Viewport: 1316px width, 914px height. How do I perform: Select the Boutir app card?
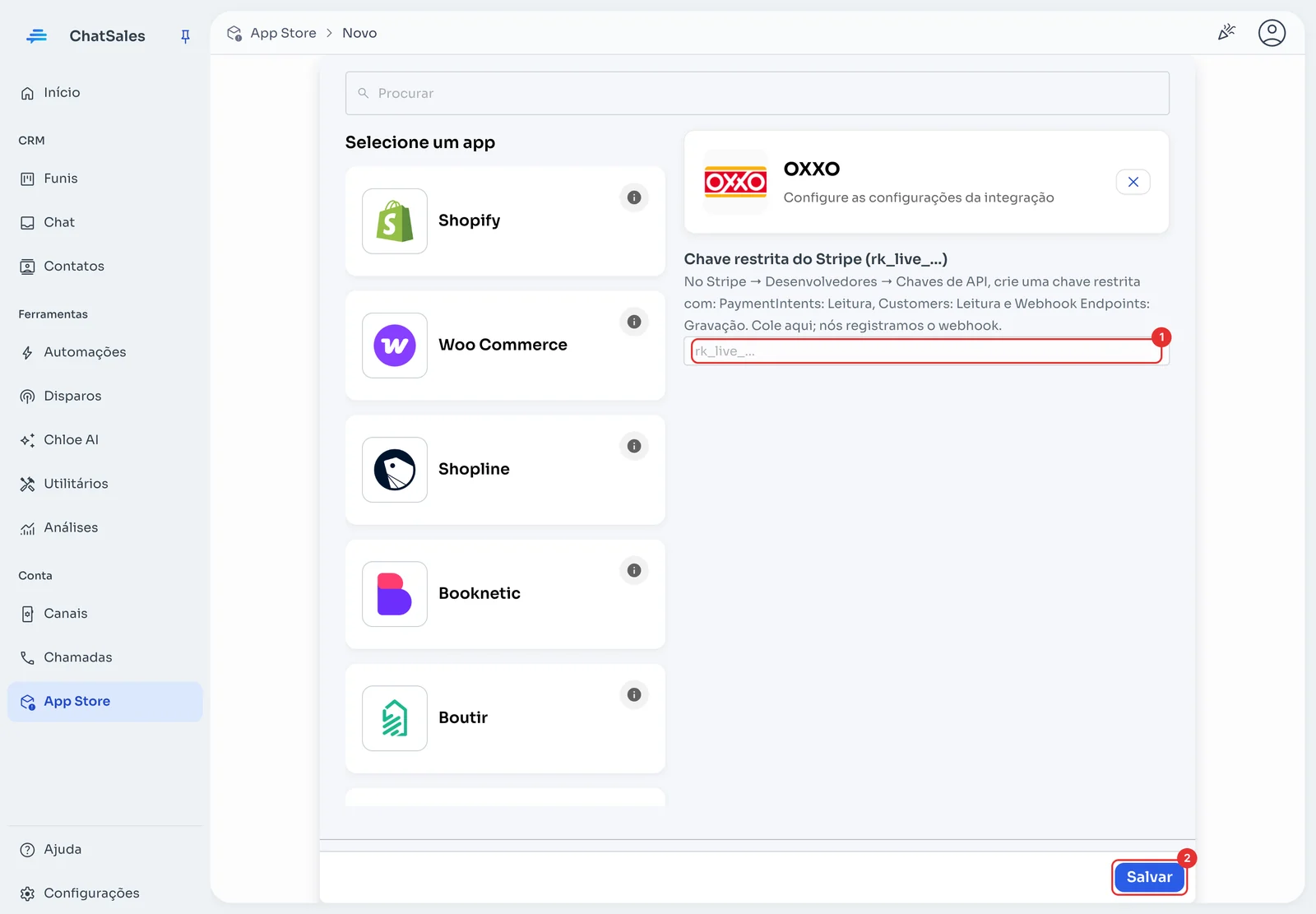click(505, 718)
